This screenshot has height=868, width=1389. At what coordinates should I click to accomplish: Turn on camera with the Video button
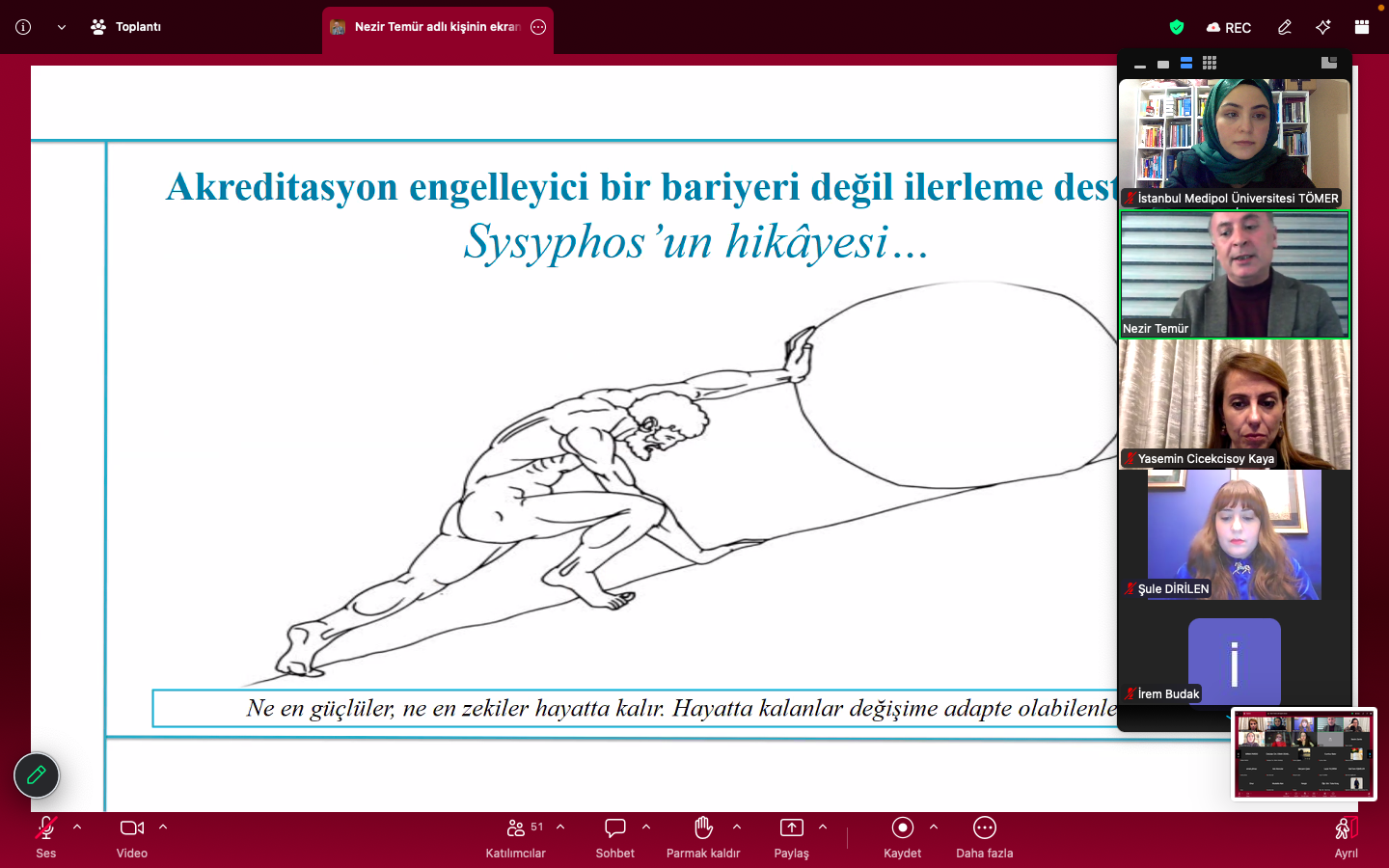tap(132, 836)
